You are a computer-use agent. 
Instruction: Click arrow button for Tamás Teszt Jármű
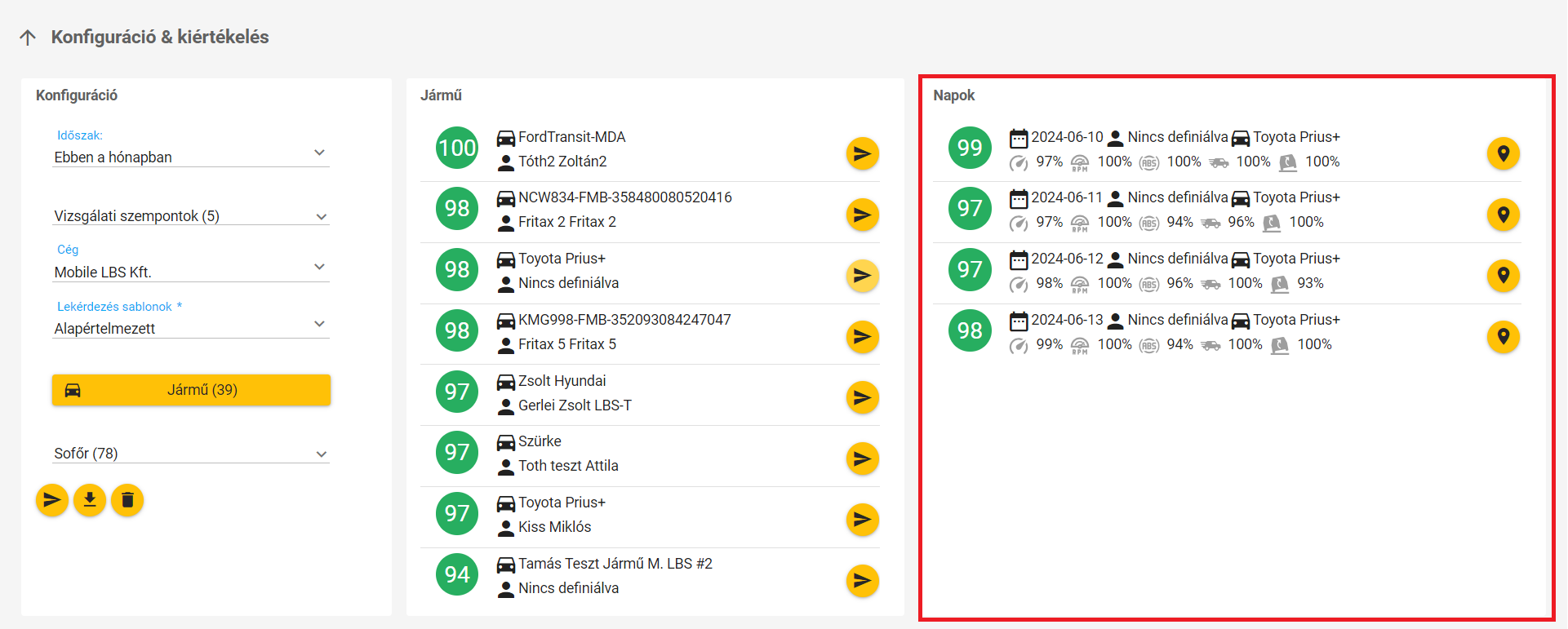coord(862,581)
